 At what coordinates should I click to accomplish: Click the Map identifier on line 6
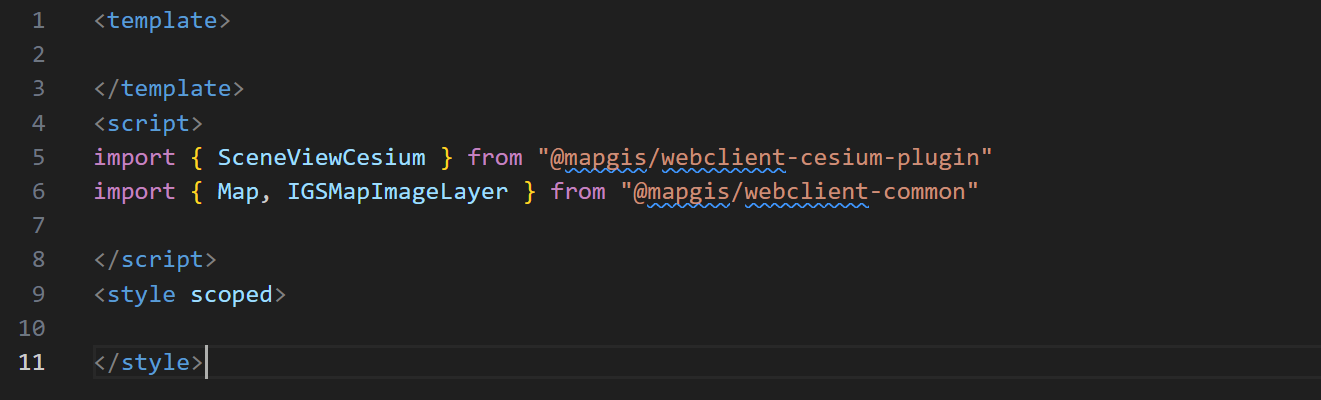[x=238, y=191]
